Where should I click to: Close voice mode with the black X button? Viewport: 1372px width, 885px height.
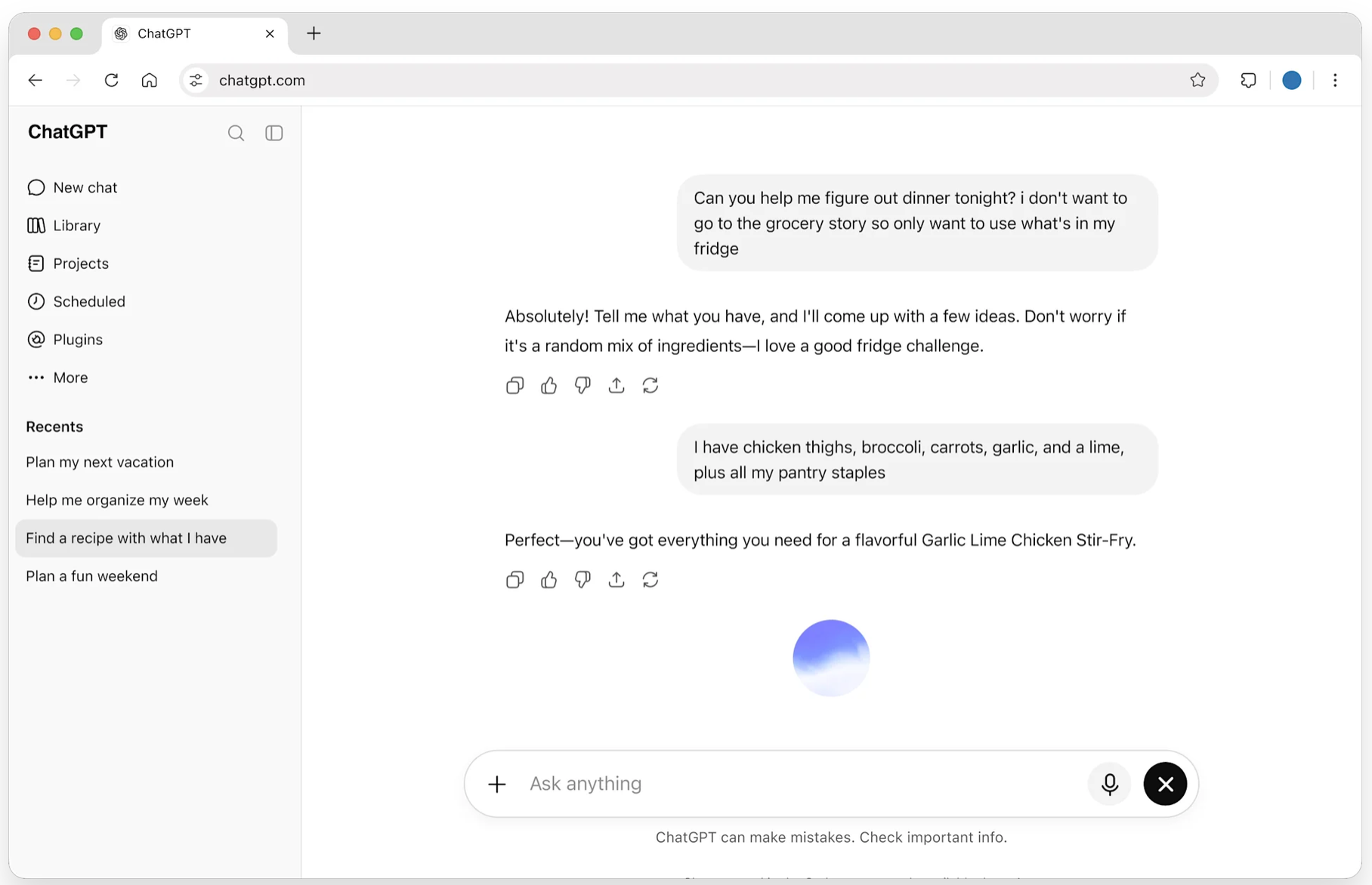(1165, 784)
